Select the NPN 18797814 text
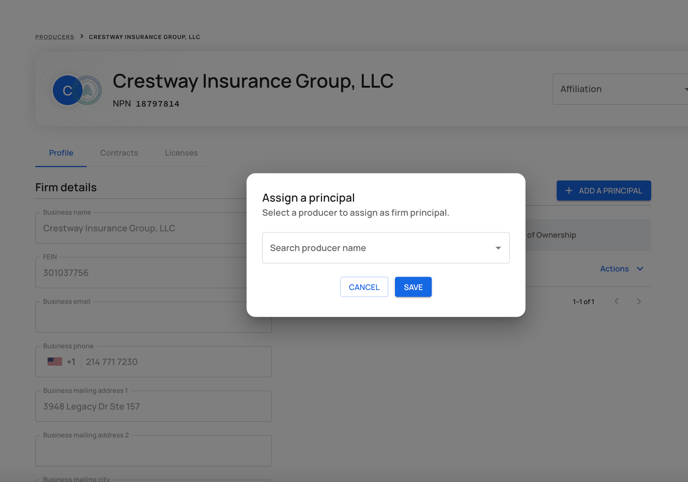This screenshot has width=688, height=482. point(146,104)
